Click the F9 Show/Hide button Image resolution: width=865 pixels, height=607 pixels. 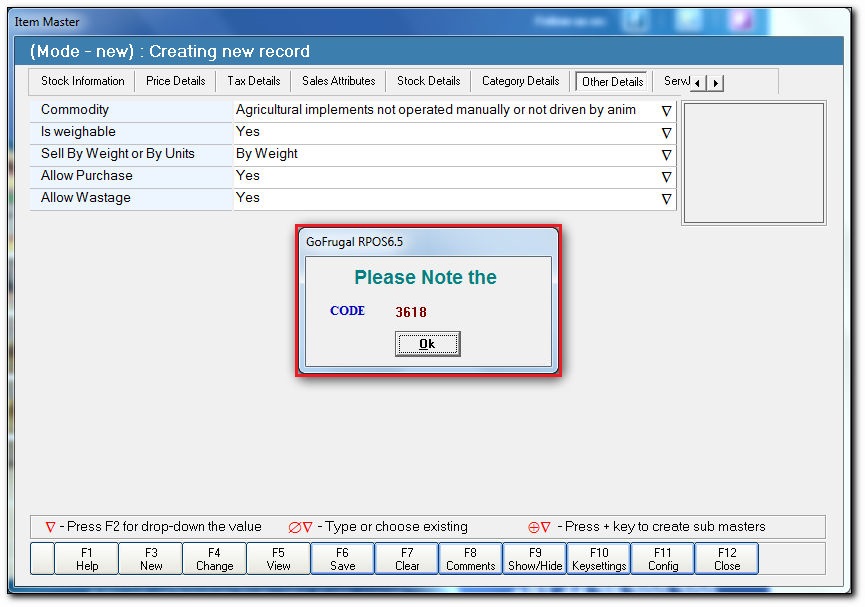pyautogui.click(x=535, y=559)
